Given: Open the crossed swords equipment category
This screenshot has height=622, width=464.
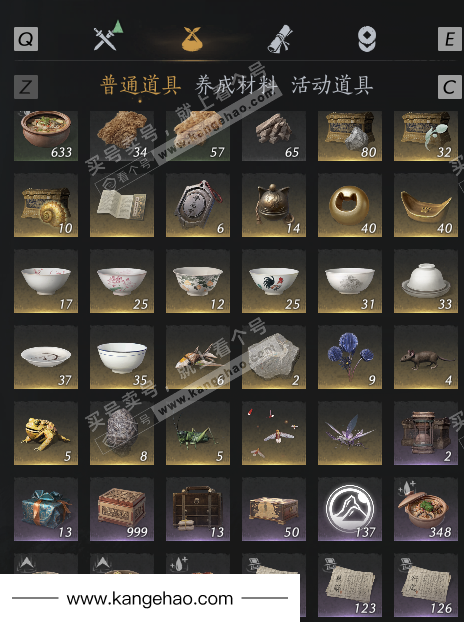Looking at the screenshot, I should point(107,36).
